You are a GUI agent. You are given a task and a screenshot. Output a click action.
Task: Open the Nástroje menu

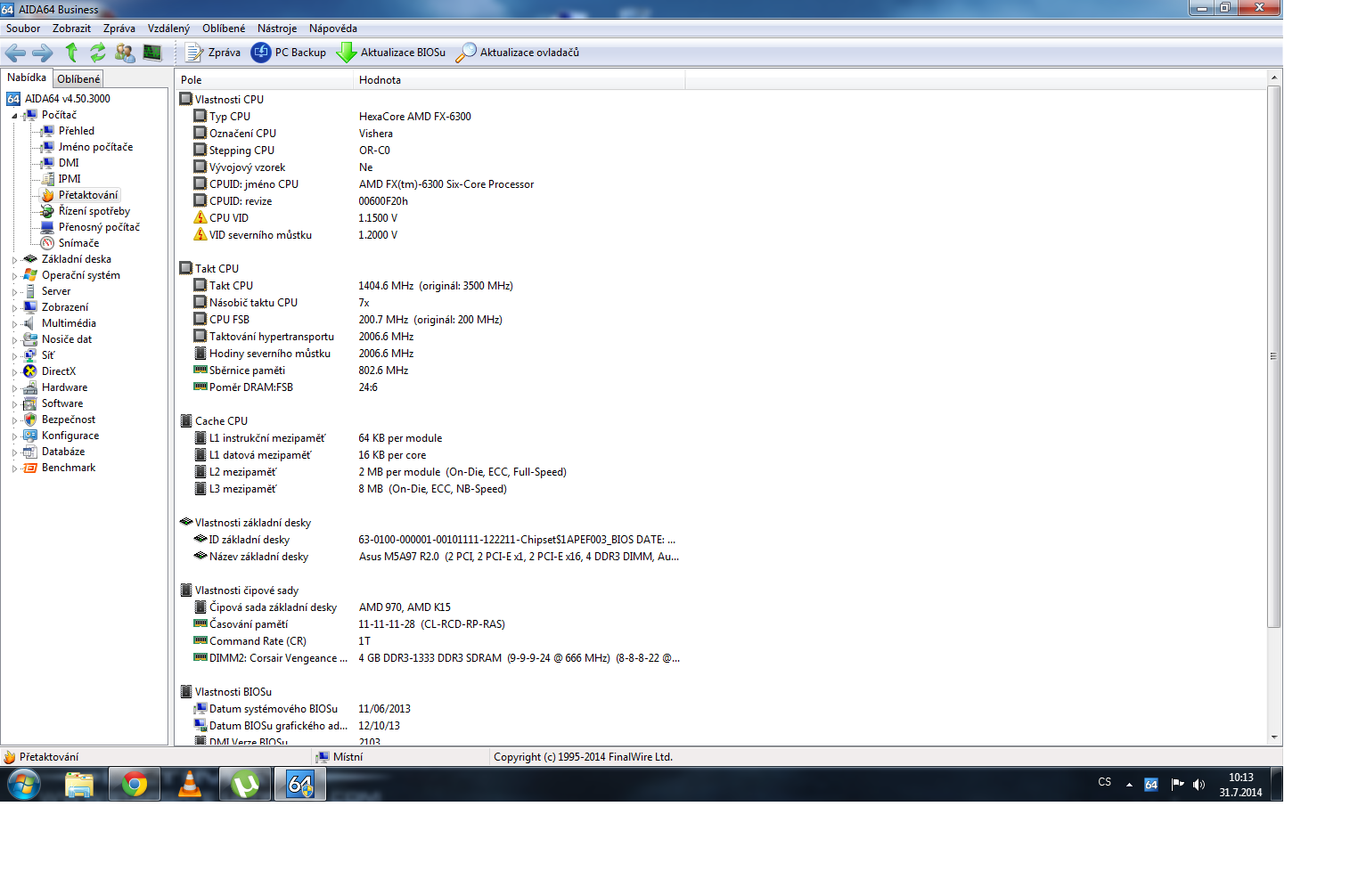[x=277, y=29]
